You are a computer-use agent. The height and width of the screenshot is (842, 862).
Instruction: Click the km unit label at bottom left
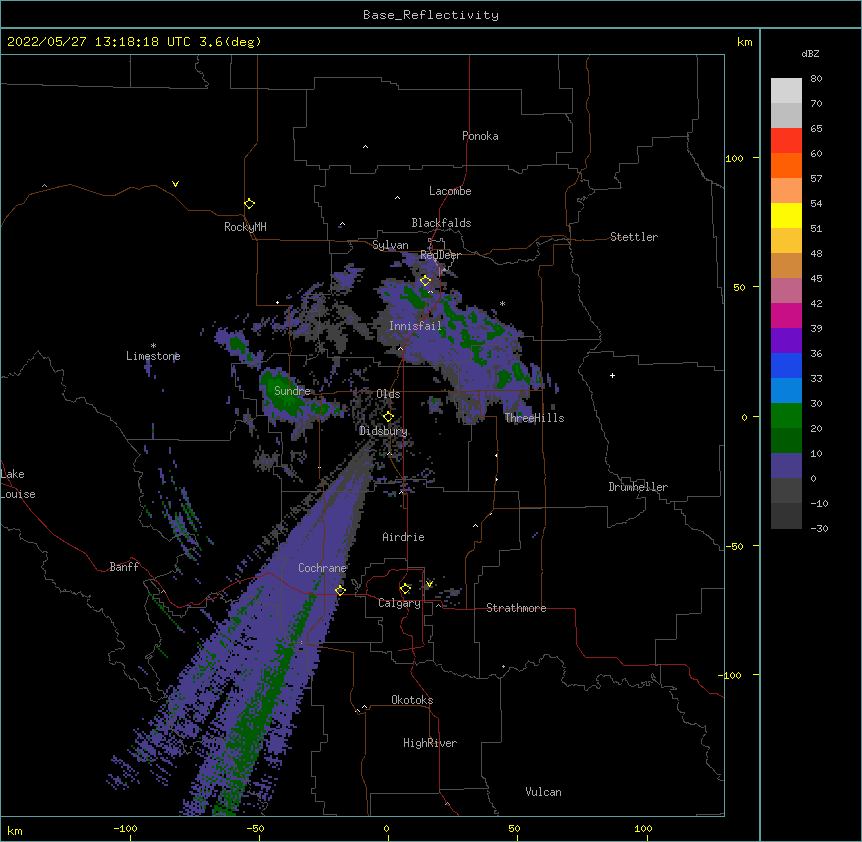click(x=14, y=830)
